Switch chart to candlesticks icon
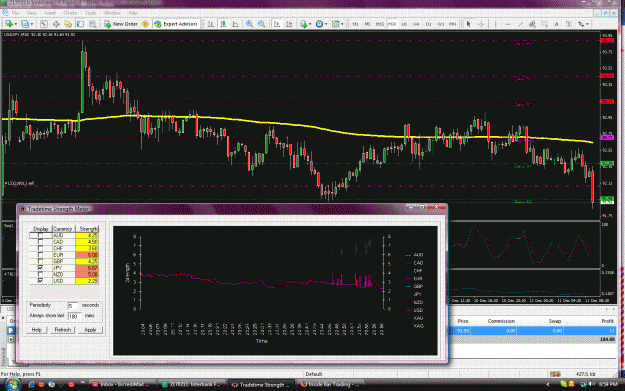Screen dimensions: 625x391 223,24
